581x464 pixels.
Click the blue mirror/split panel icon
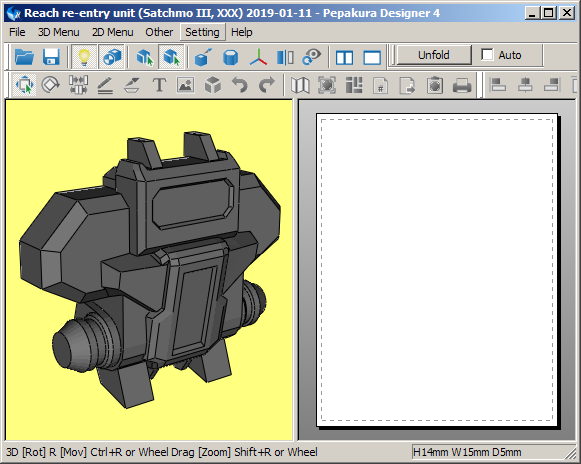[x=285, y=57]
